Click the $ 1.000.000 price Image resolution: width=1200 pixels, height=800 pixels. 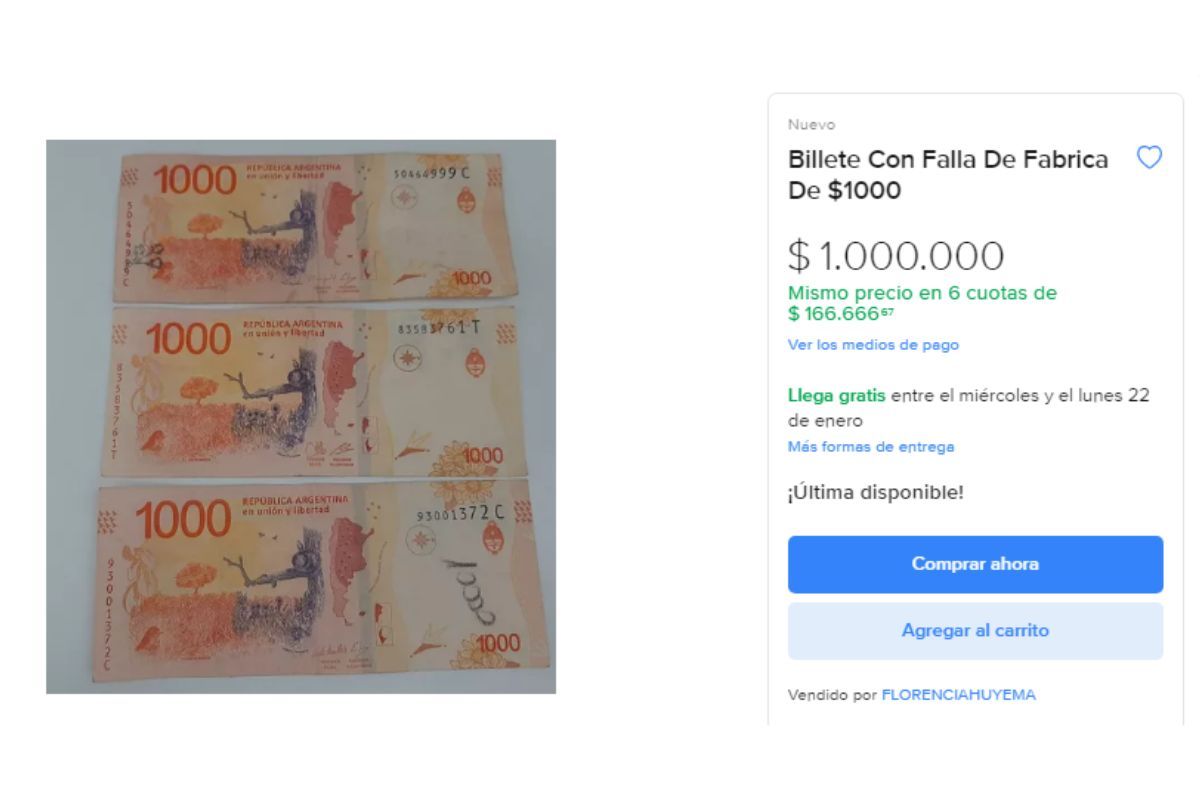click(x=896, y=256)
